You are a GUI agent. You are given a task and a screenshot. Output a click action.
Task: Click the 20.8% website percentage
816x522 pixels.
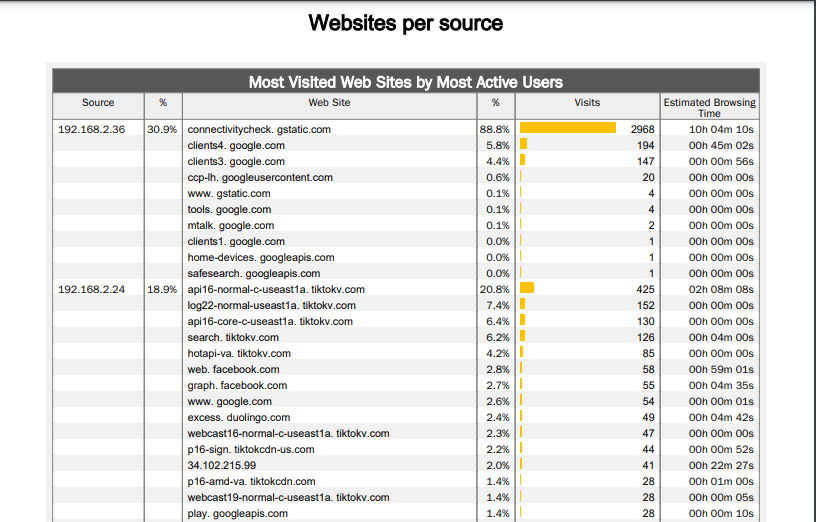click(494, 289)
